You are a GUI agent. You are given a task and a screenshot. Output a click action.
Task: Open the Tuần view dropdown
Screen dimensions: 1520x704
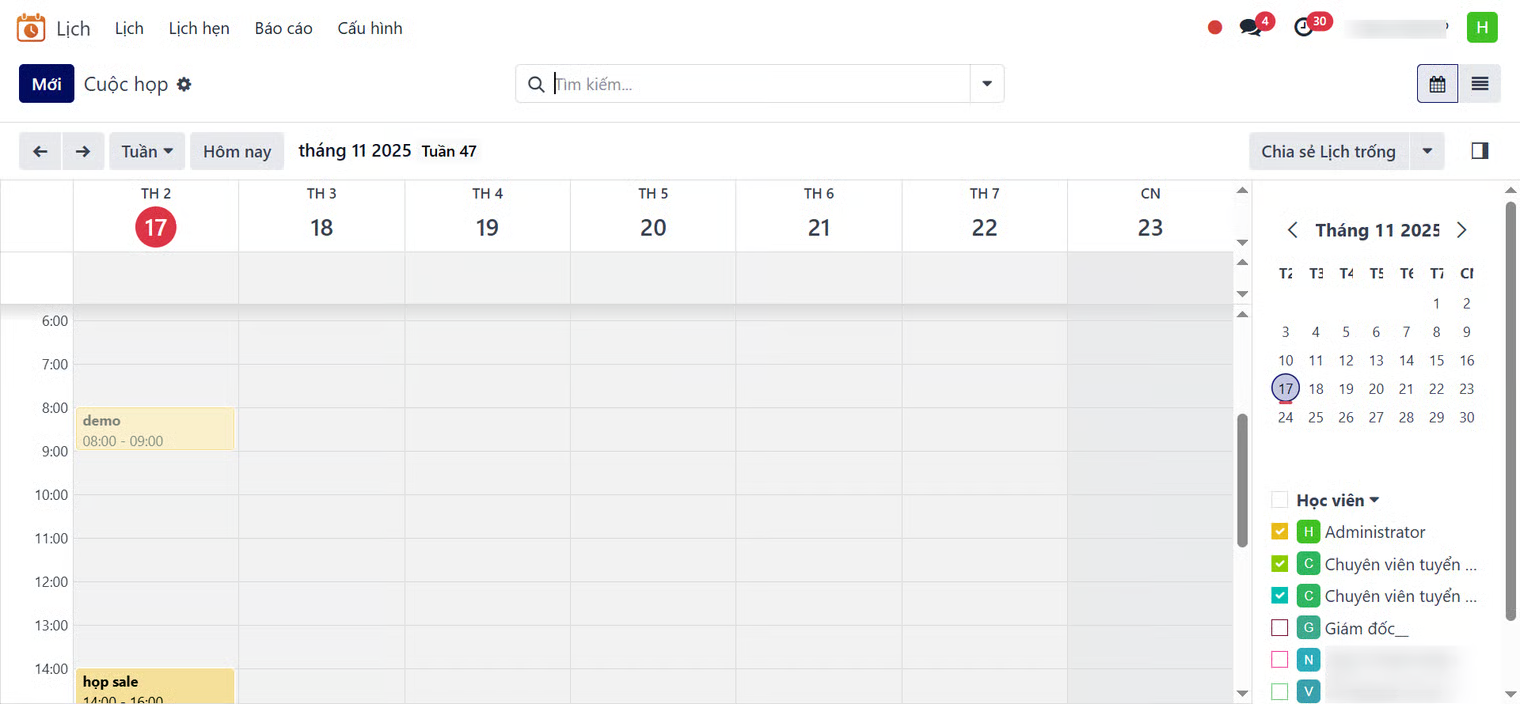(x=147, y=151)
